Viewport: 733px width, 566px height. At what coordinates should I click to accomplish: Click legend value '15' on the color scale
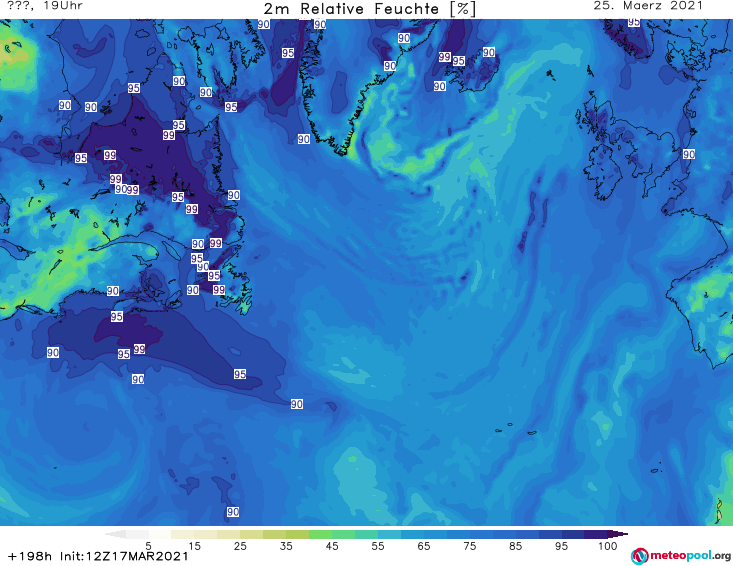point(194,546)
